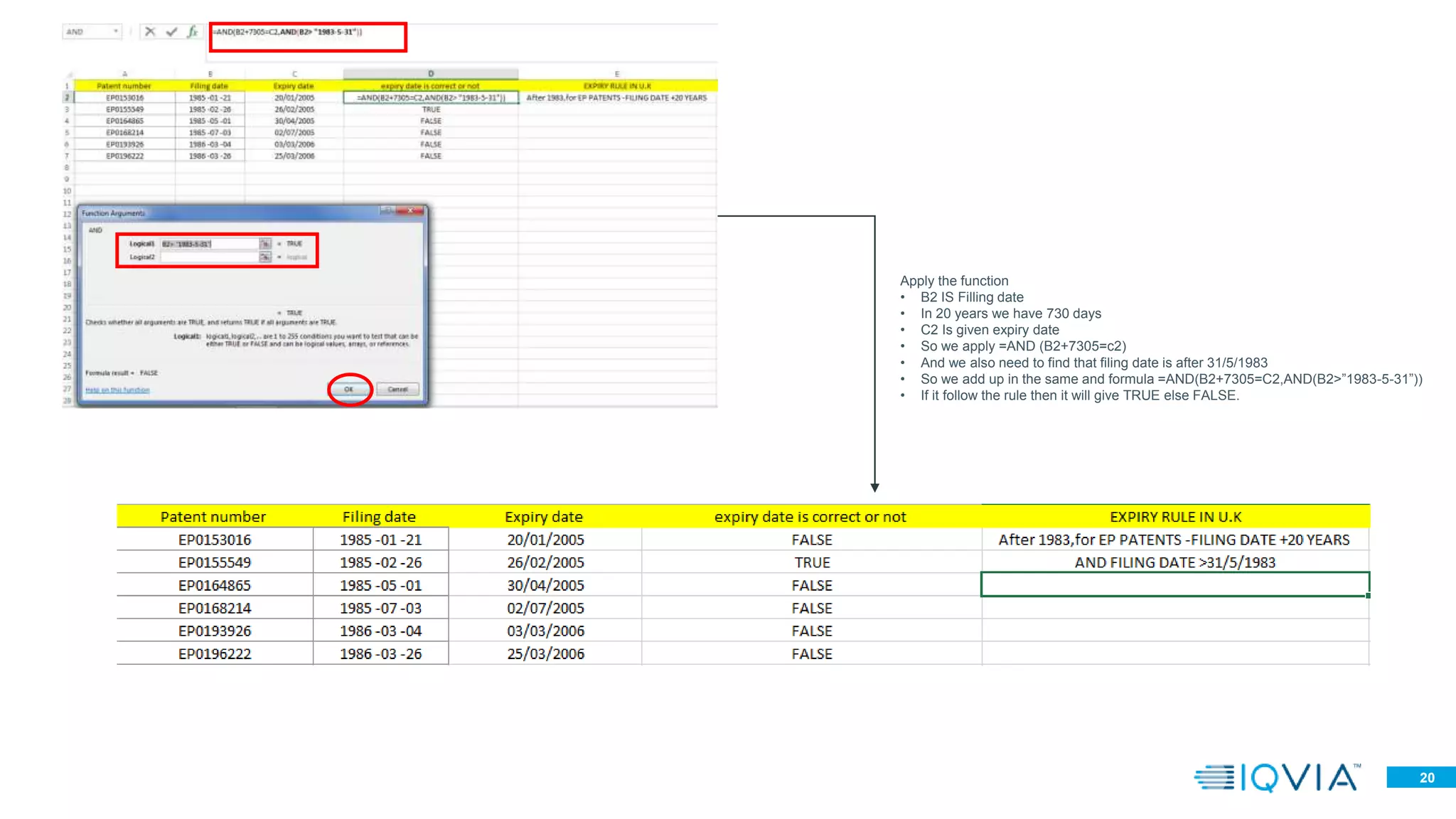Click the formula bar Enter checkmark icon
The image size is (1456, 819).
click(171, 31)
